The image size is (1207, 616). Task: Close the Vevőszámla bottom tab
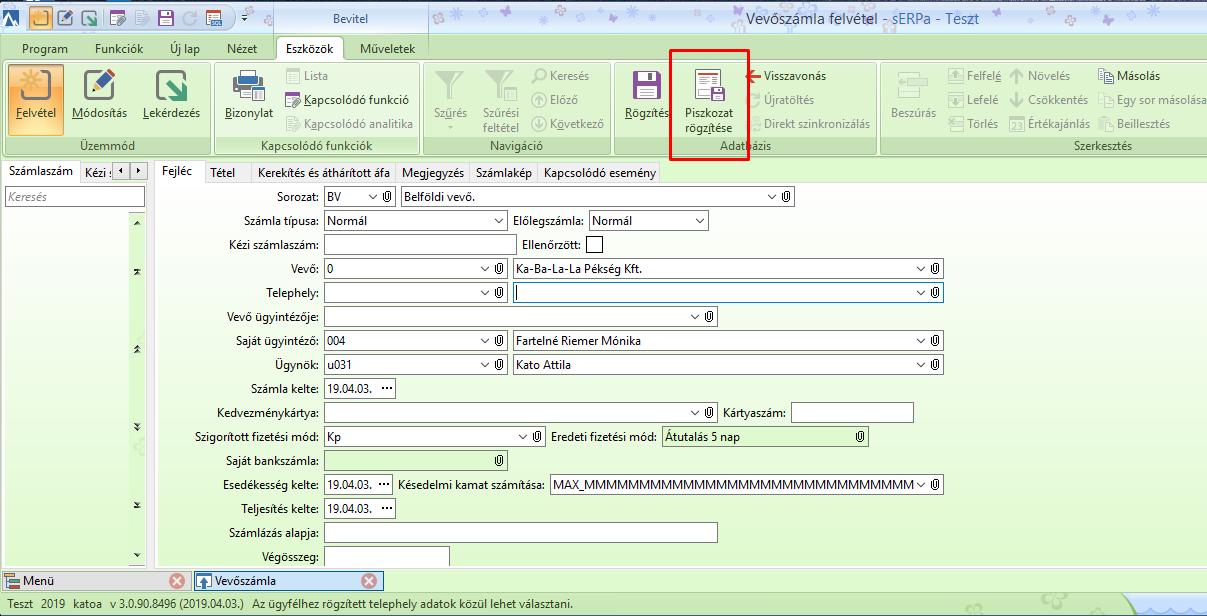369,581
